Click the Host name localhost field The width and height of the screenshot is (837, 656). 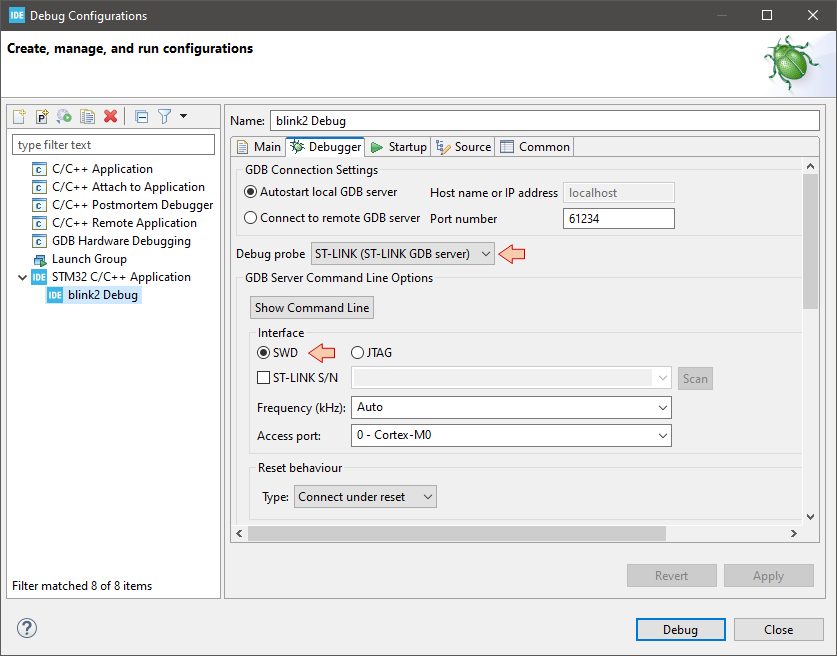(x=619, y=193)
